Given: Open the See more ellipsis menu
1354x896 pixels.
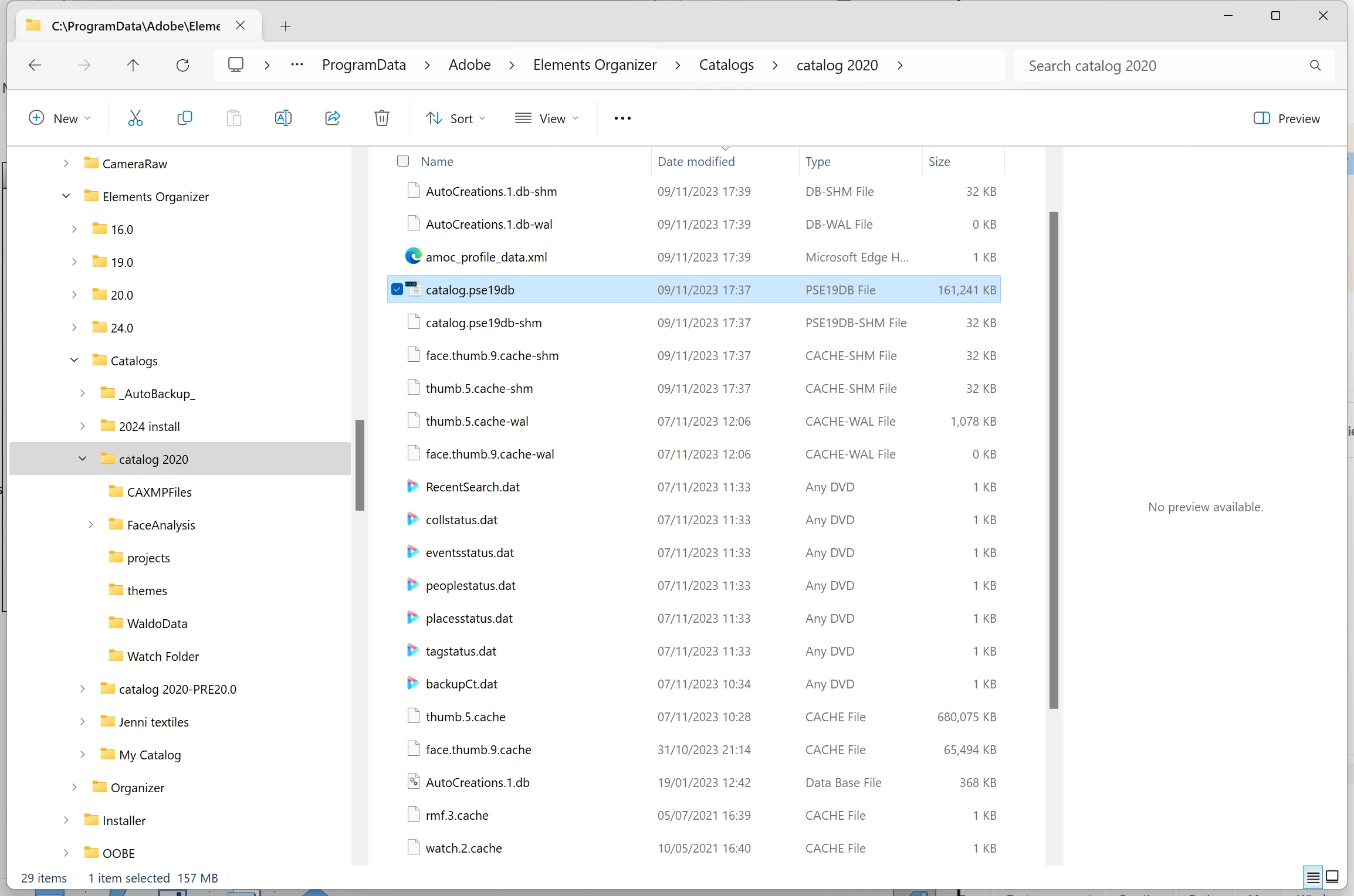Looking at the screenshot, I should [x=622, y=118].
